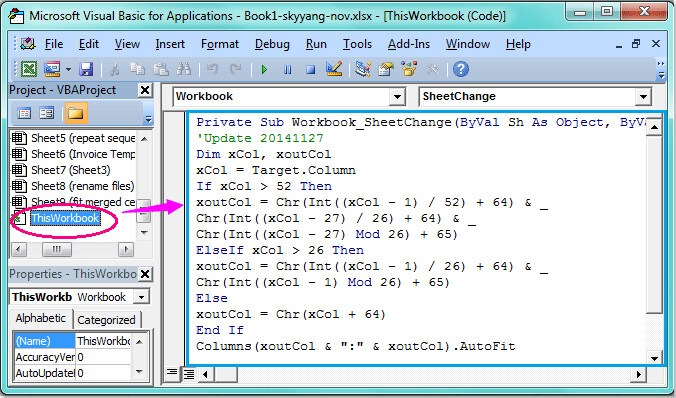Viewport: 676px width, 398px height.
Task: Open Object Browser toolbar icon
Action: tap(409, 69)
